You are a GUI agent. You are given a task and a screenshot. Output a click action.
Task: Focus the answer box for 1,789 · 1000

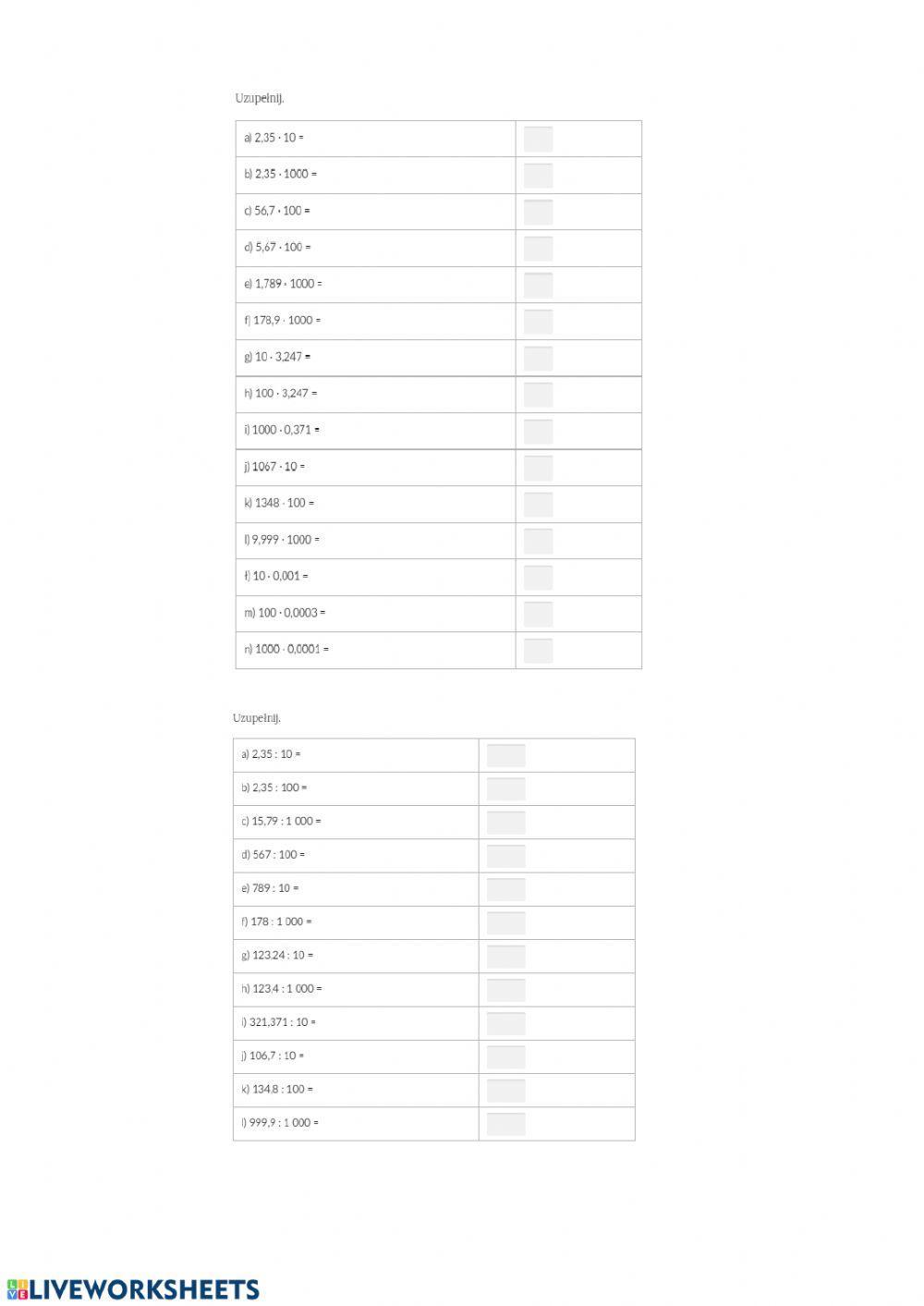point(538,285)
